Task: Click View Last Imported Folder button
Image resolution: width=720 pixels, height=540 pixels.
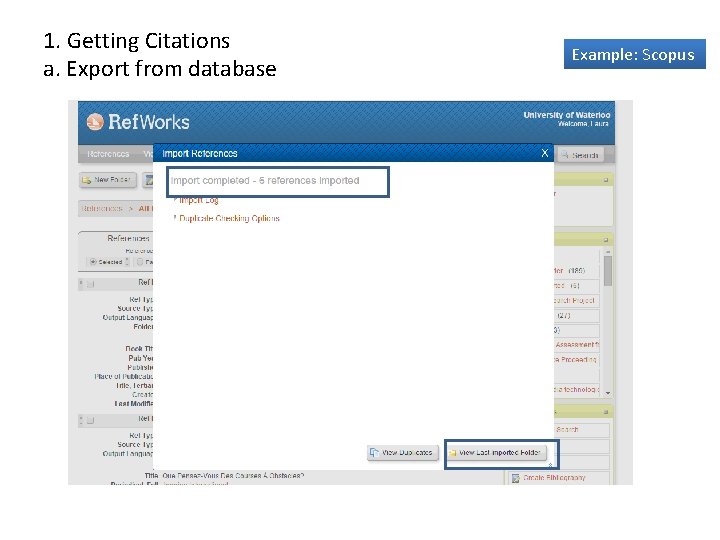Action: point(495,453)
